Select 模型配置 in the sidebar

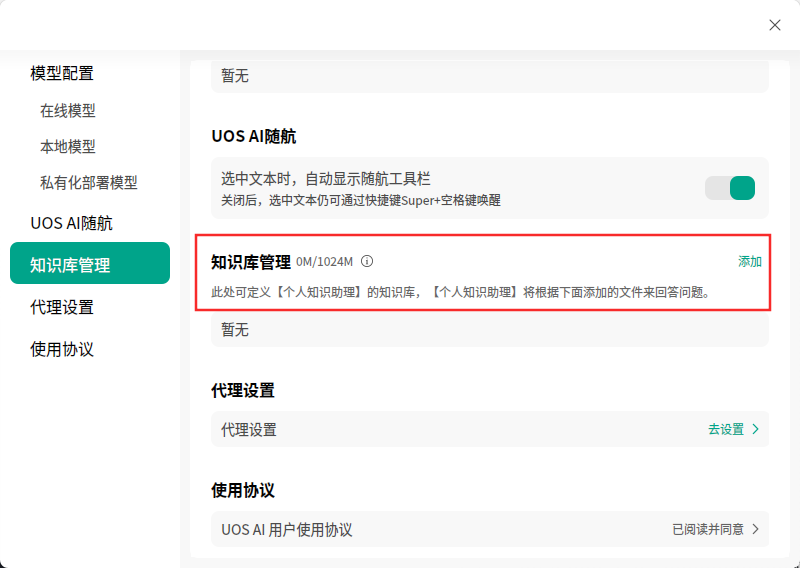62,73
